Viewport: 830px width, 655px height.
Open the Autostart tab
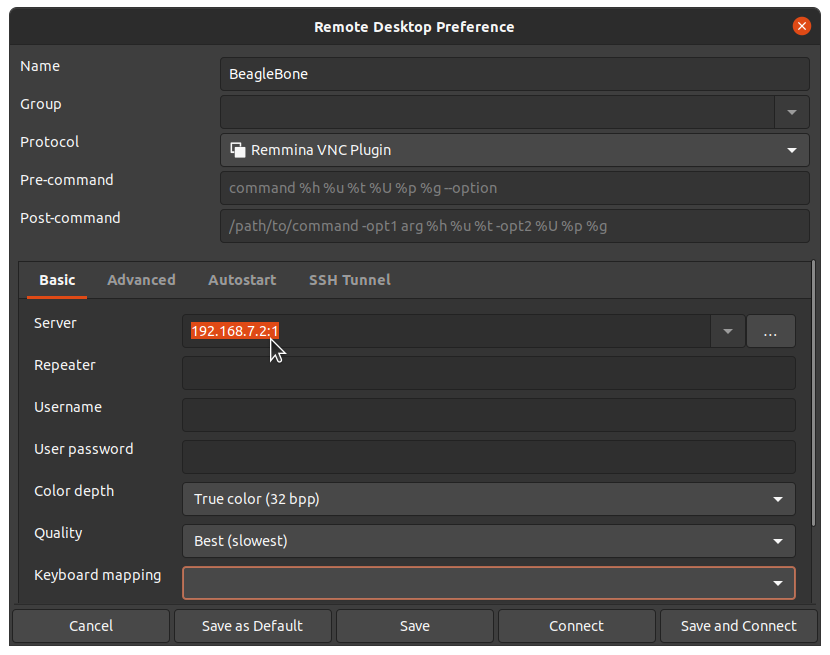click(242, 280)
